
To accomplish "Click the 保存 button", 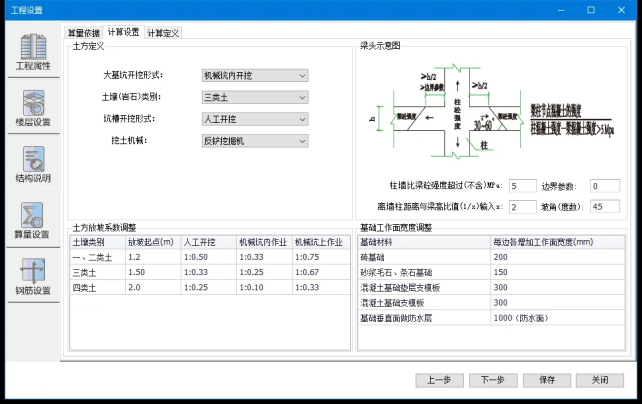I will (547, 380).
